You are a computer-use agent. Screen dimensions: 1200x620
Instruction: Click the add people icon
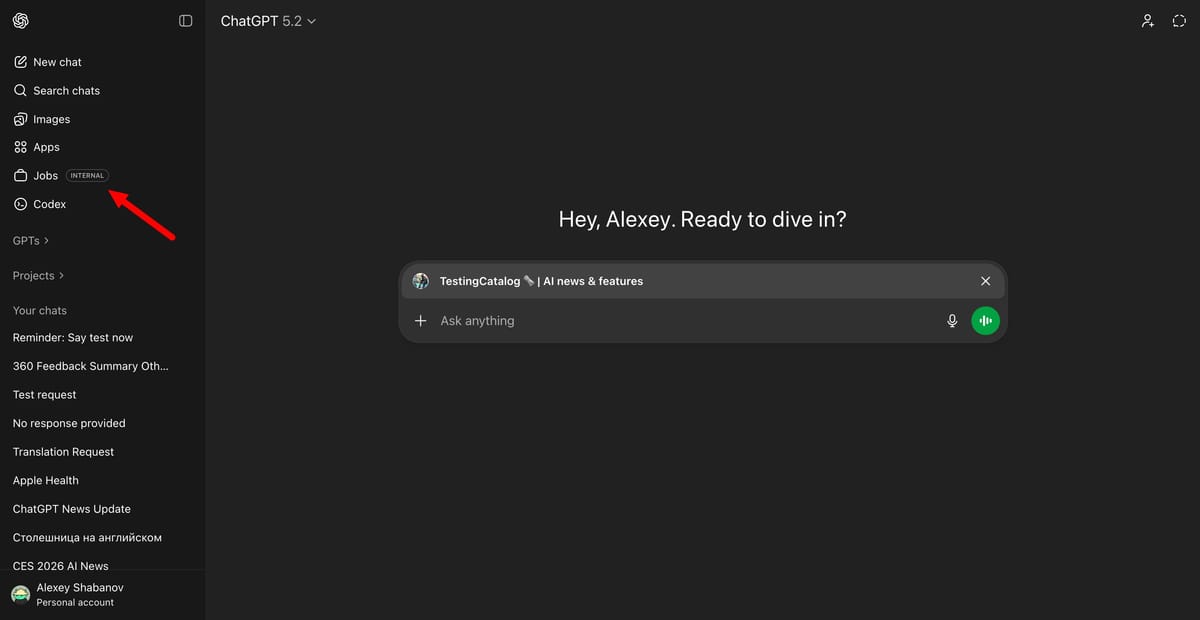1147,20
